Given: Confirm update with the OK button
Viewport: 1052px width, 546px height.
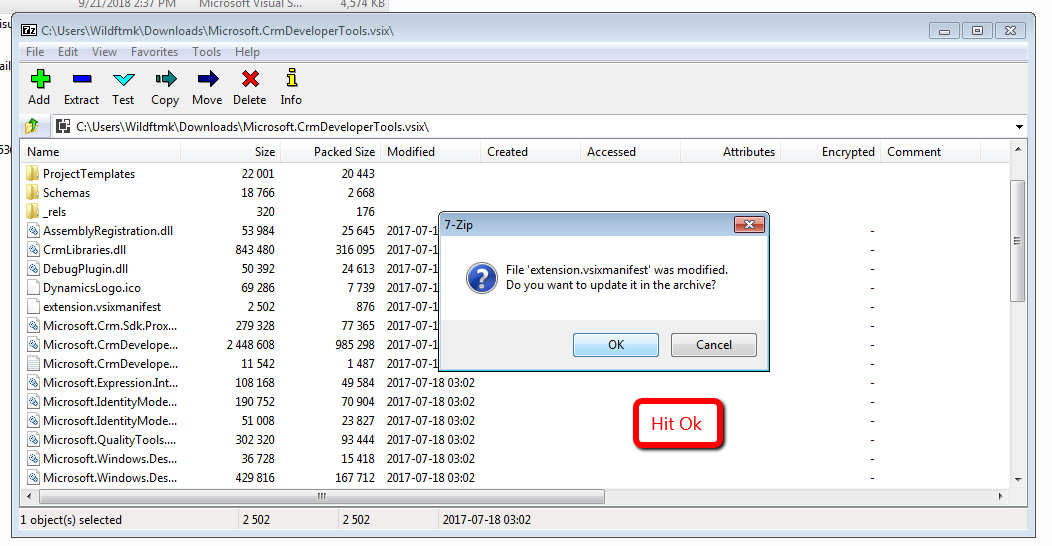Looking at the screenshot, I should (x=616, y=345).
